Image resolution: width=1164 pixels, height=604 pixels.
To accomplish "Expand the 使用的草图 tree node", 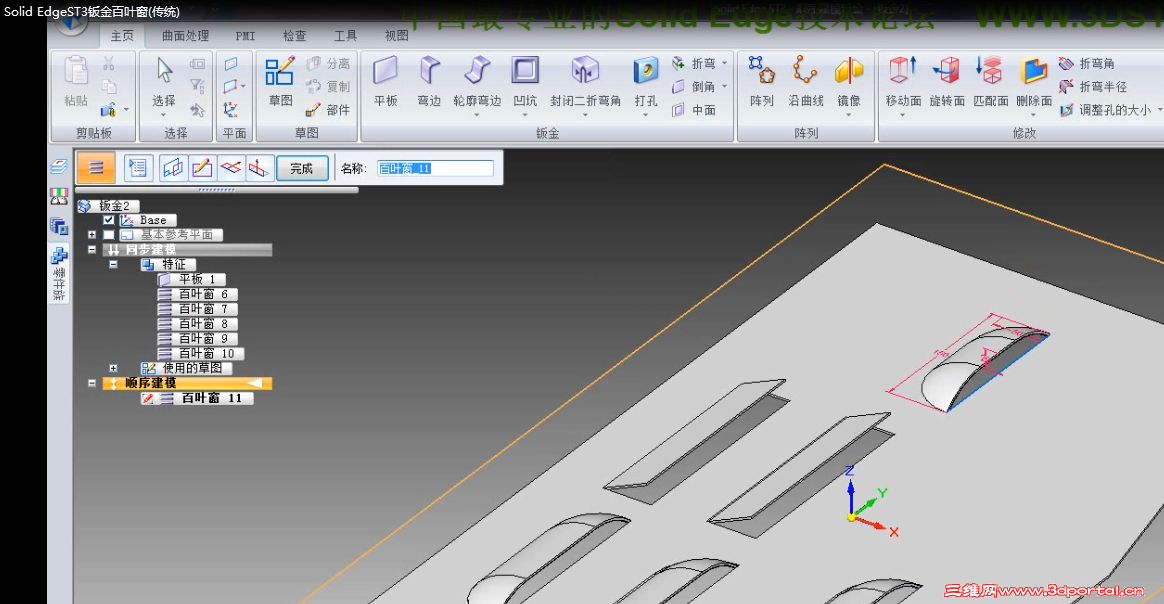I will (114, 368).
